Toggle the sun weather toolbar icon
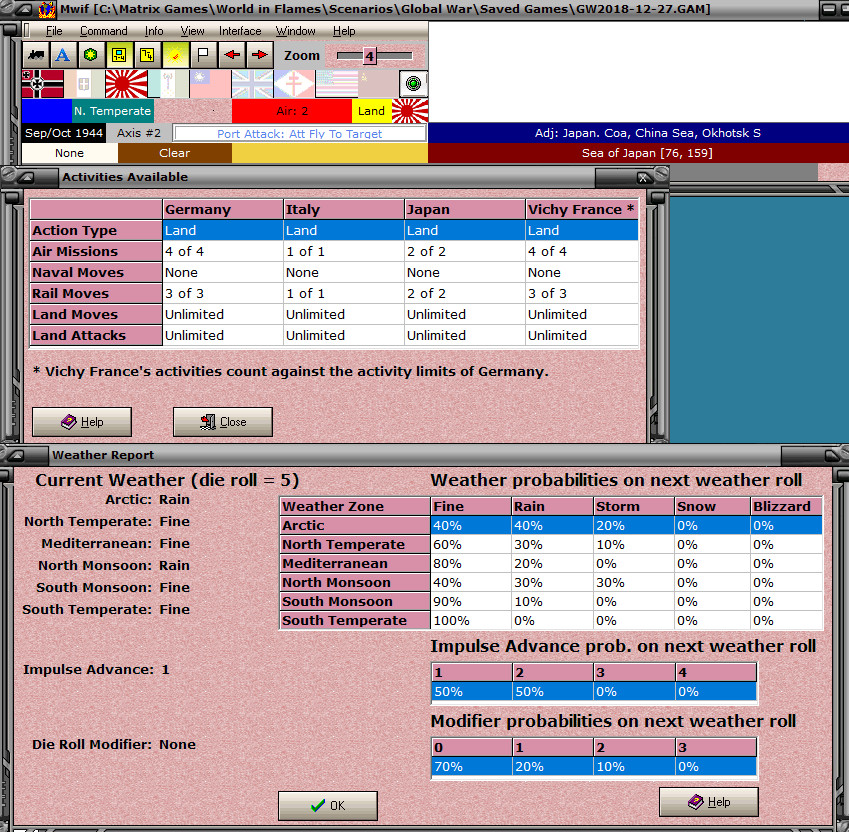 (x=175, y=55)
